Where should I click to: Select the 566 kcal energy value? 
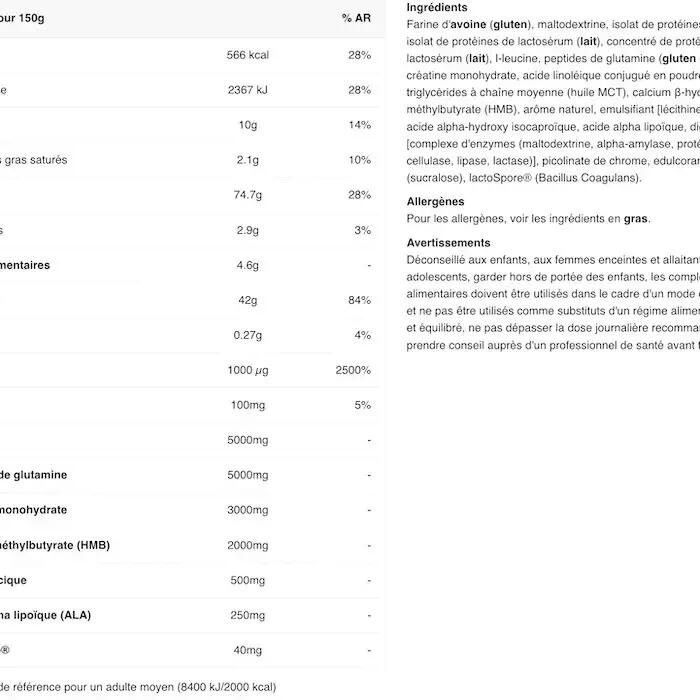click(x=248, y=55)
